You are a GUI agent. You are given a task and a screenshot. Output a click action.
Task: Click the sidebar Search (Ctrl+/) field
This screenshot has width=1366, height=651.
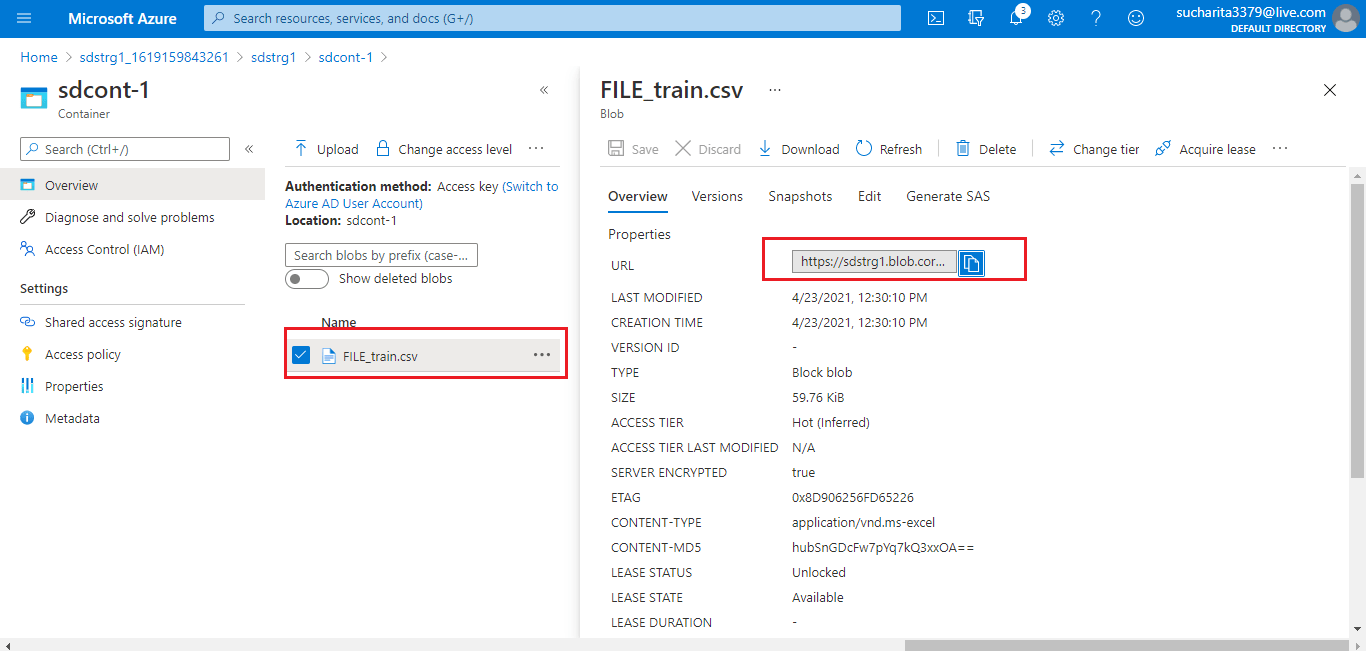125,149
